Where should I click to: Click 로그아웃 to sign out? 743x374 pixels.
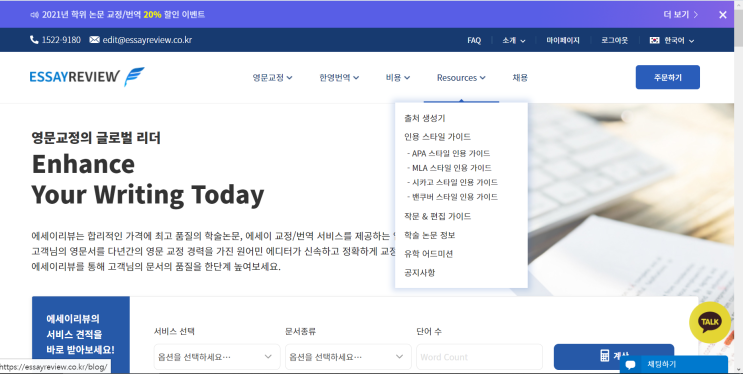[615, 40]
